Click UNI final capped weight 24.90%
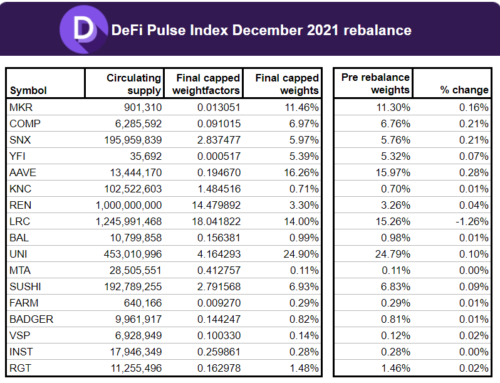Screen dimensions: 500x383 [x=301, y=254]
